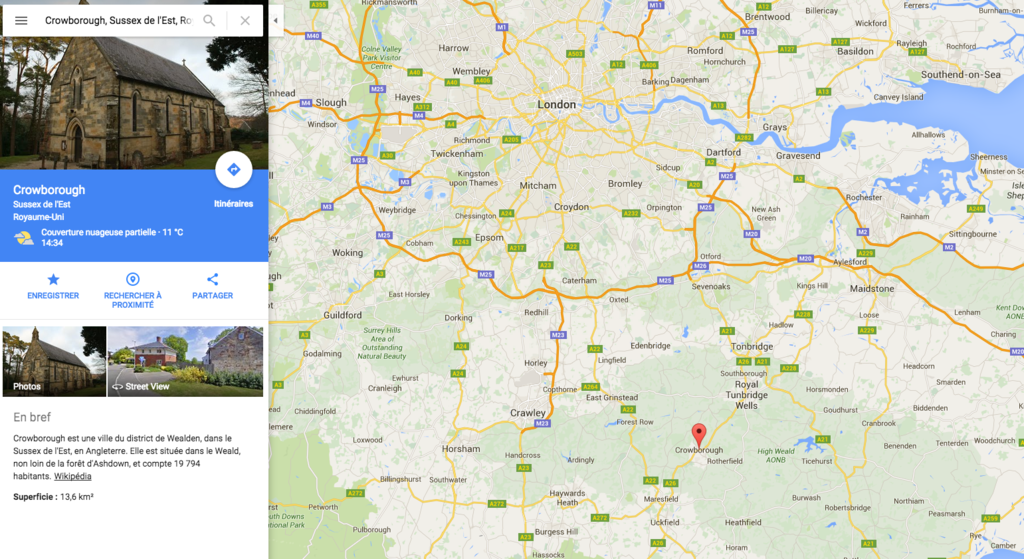Image resolution: width=1024 pixels, height=559 pixels.
Task: Click the Royal Tunbridge Wells label
Action: [x=746, y=394]
